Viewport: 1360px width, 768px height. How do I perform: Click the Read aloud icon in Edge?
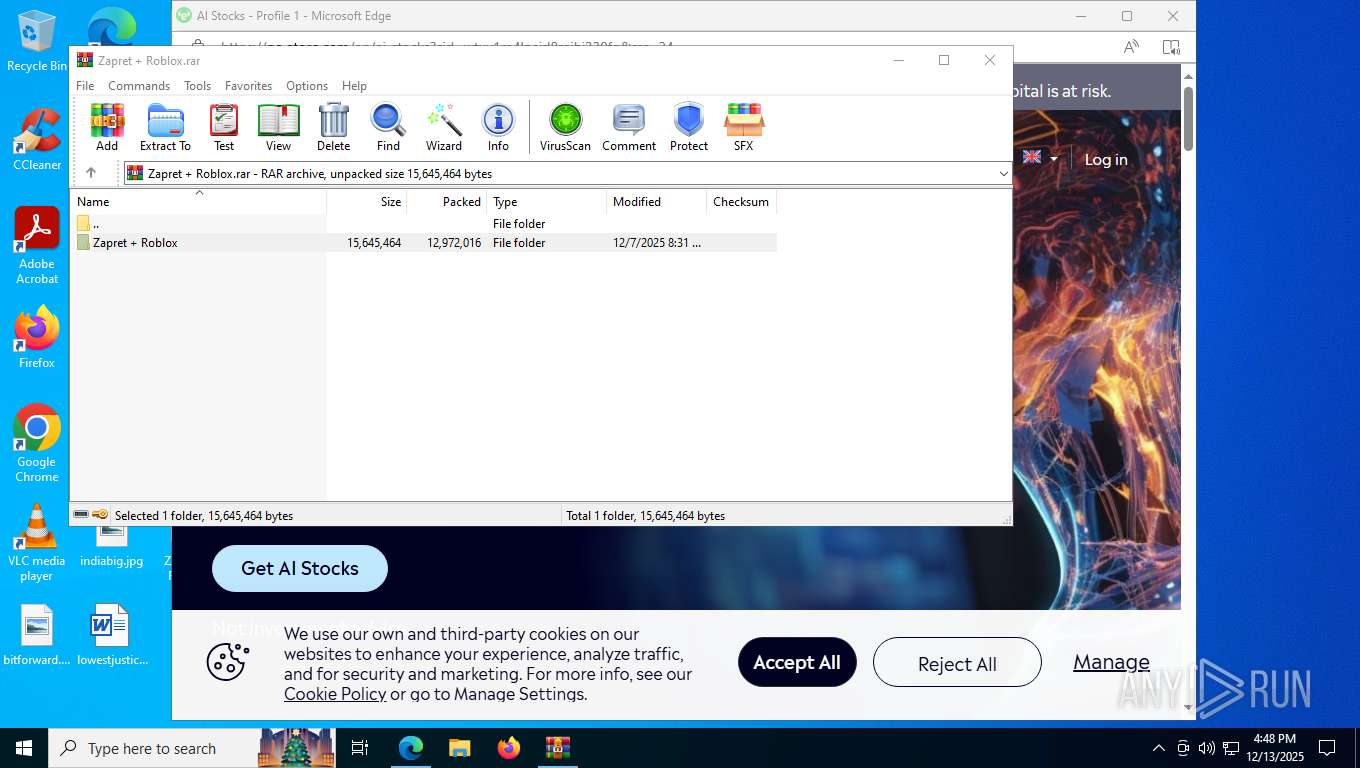point(1131,47)
